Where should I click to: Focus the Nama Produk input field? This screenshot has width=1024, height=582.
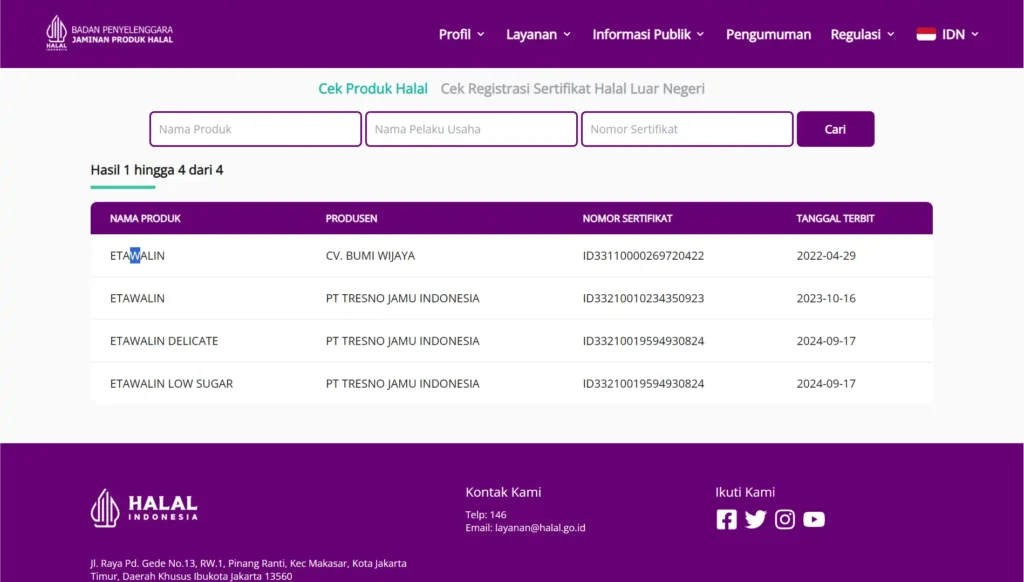(255, 129)
